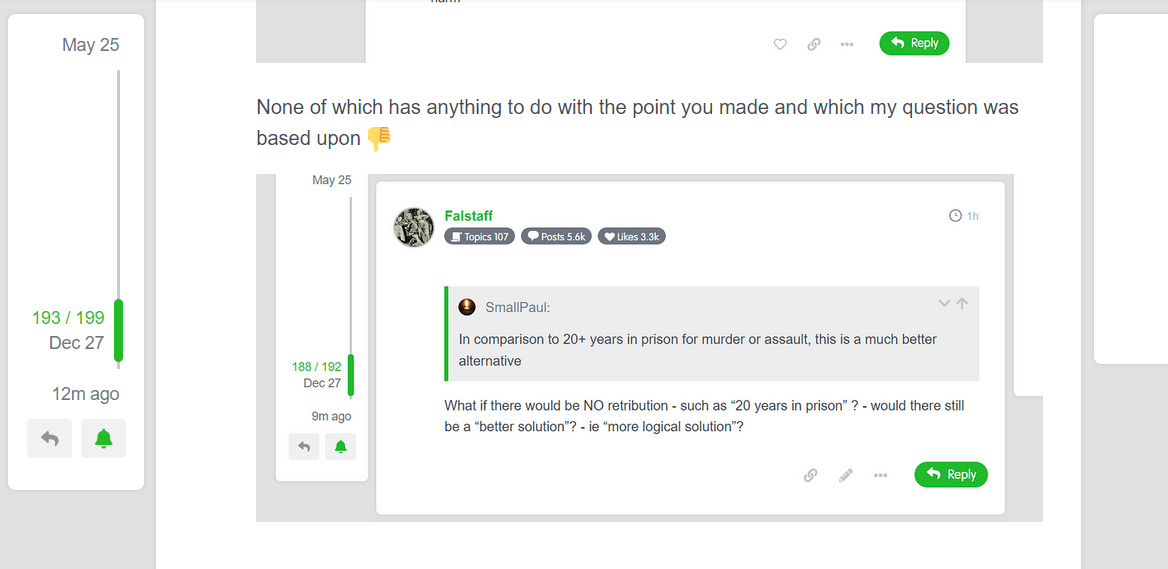Copy the link of Falstaff's post

point(811,475)
